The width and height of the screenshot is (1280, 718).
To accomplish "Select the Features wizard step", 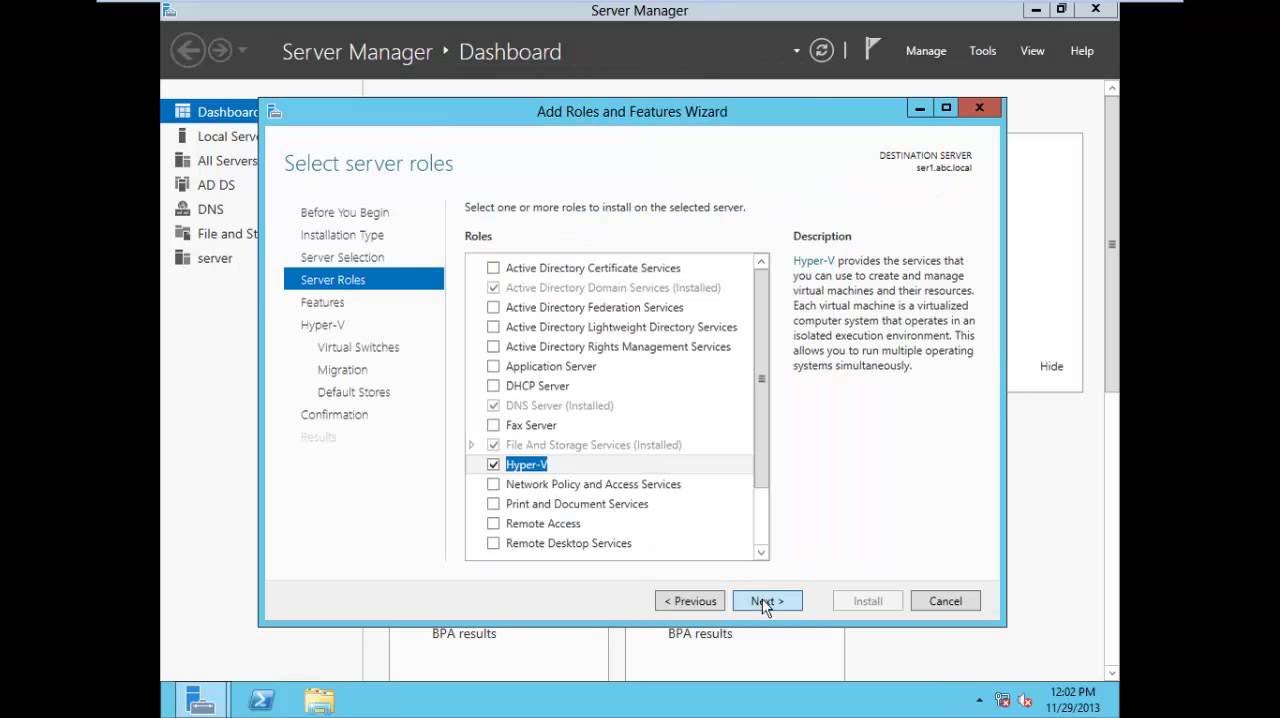I will (322, 302).
